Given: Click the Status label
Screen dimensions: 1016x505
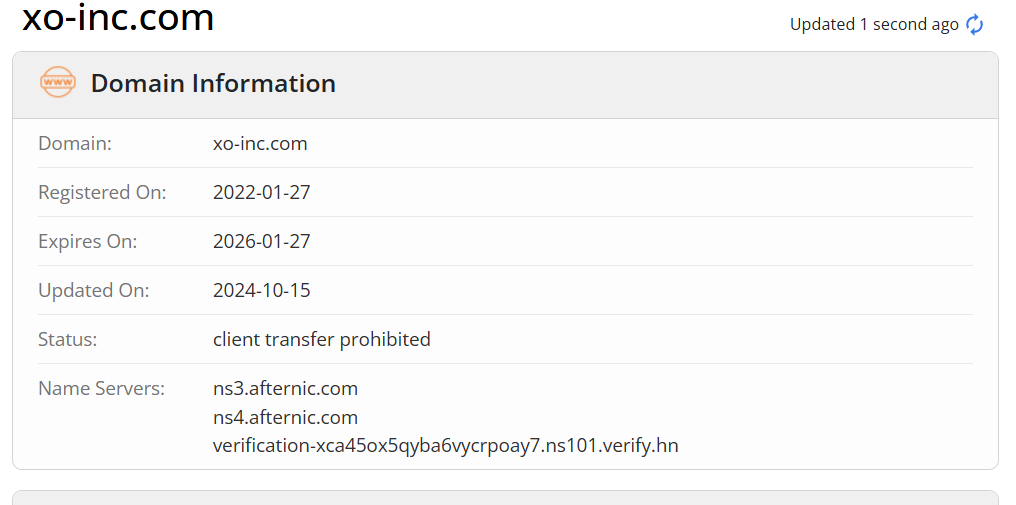Looking at the screenshot, I should tap(67, 339).
